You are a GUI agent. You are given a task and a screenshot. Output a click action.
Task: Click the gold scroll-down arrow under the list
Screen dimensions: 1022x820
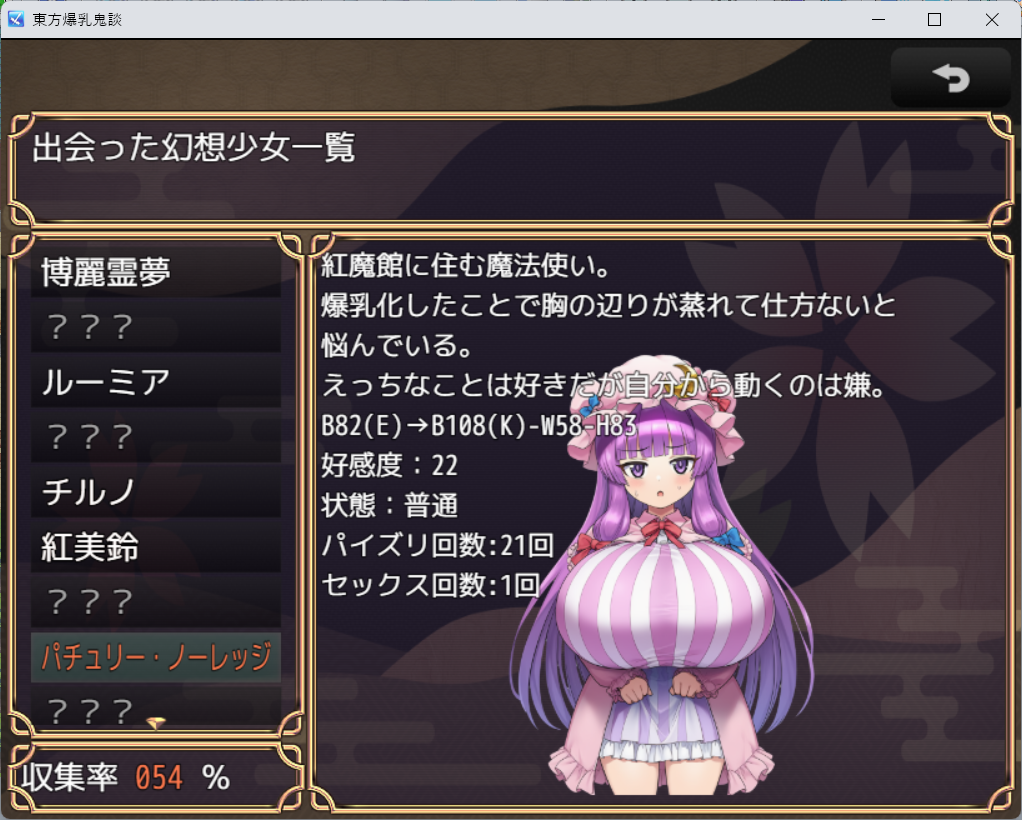156,723
